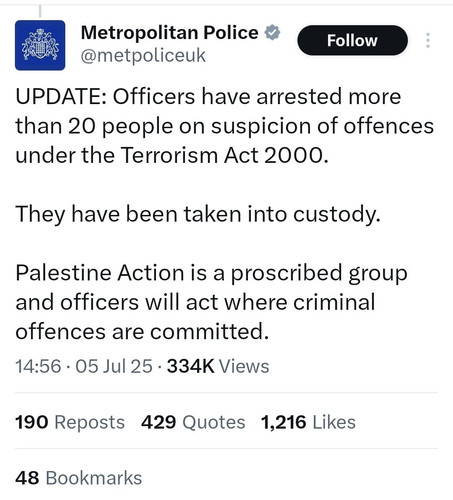This screenshot has height=500, width=453.
Task: Open the three-dot more options menu
Action: click(428, 40)
